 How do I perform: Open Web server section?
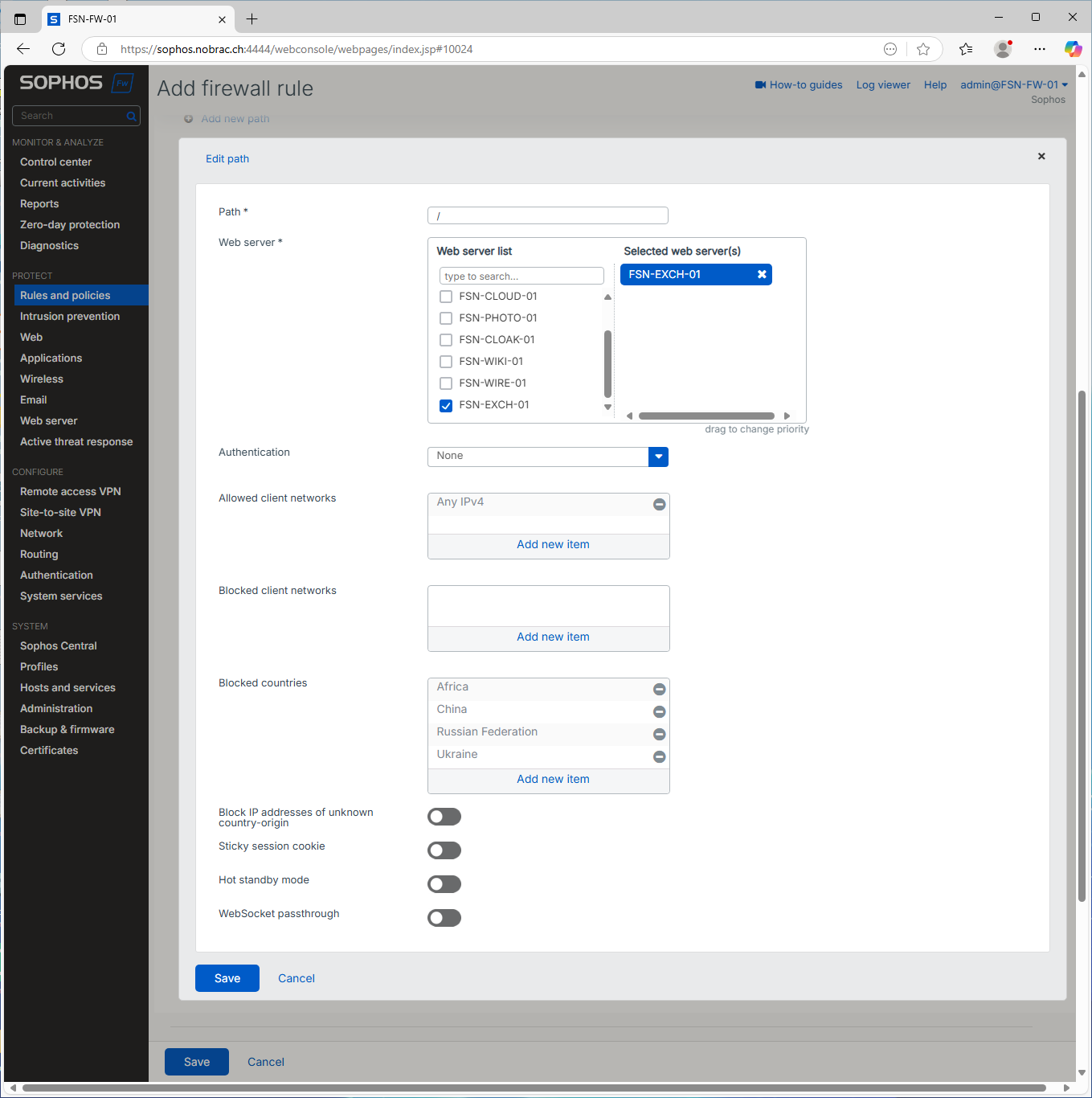(x=49, y=420)
